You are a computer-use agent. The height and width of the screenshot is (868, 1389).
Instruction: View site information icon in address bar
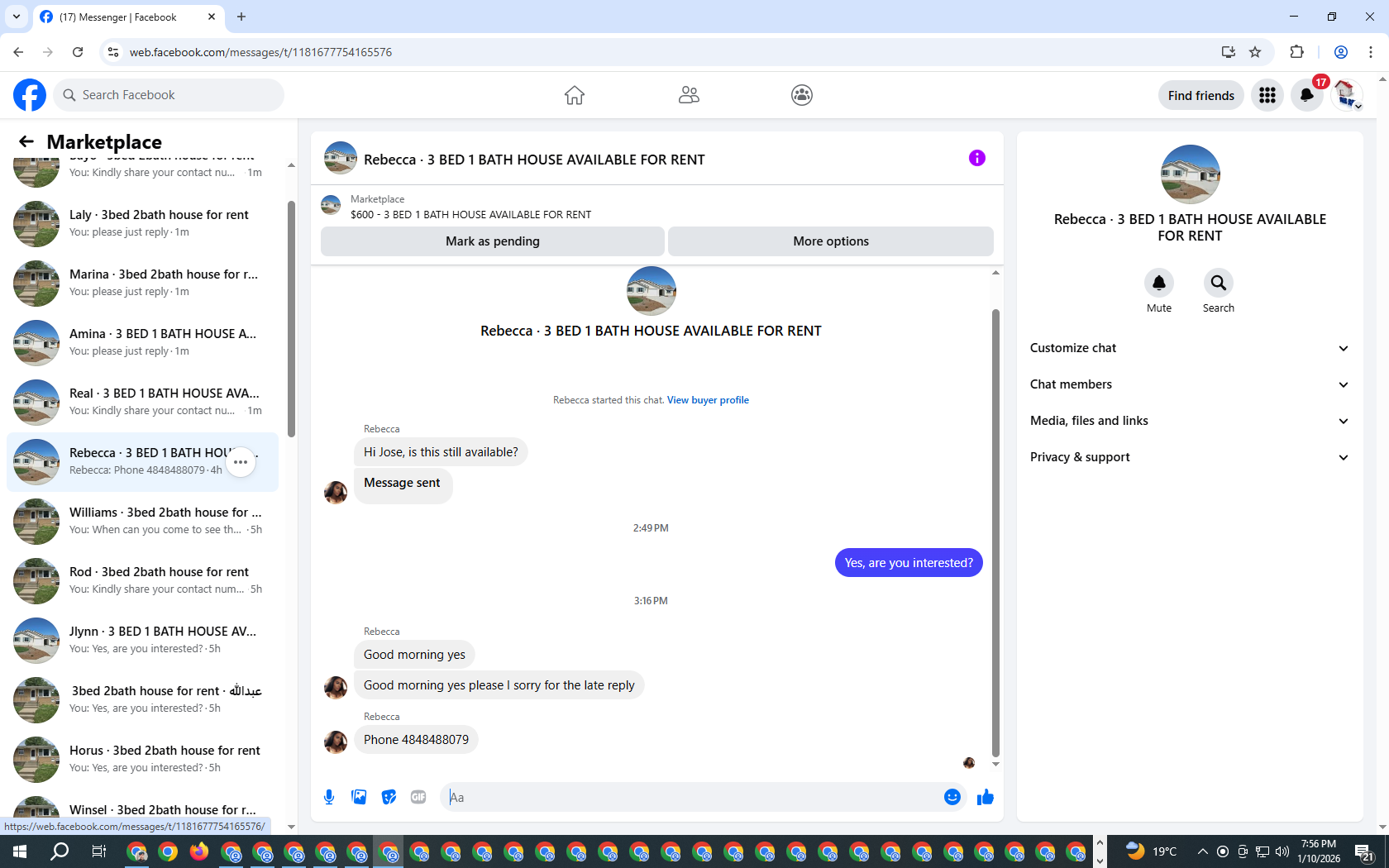point(113,52)
